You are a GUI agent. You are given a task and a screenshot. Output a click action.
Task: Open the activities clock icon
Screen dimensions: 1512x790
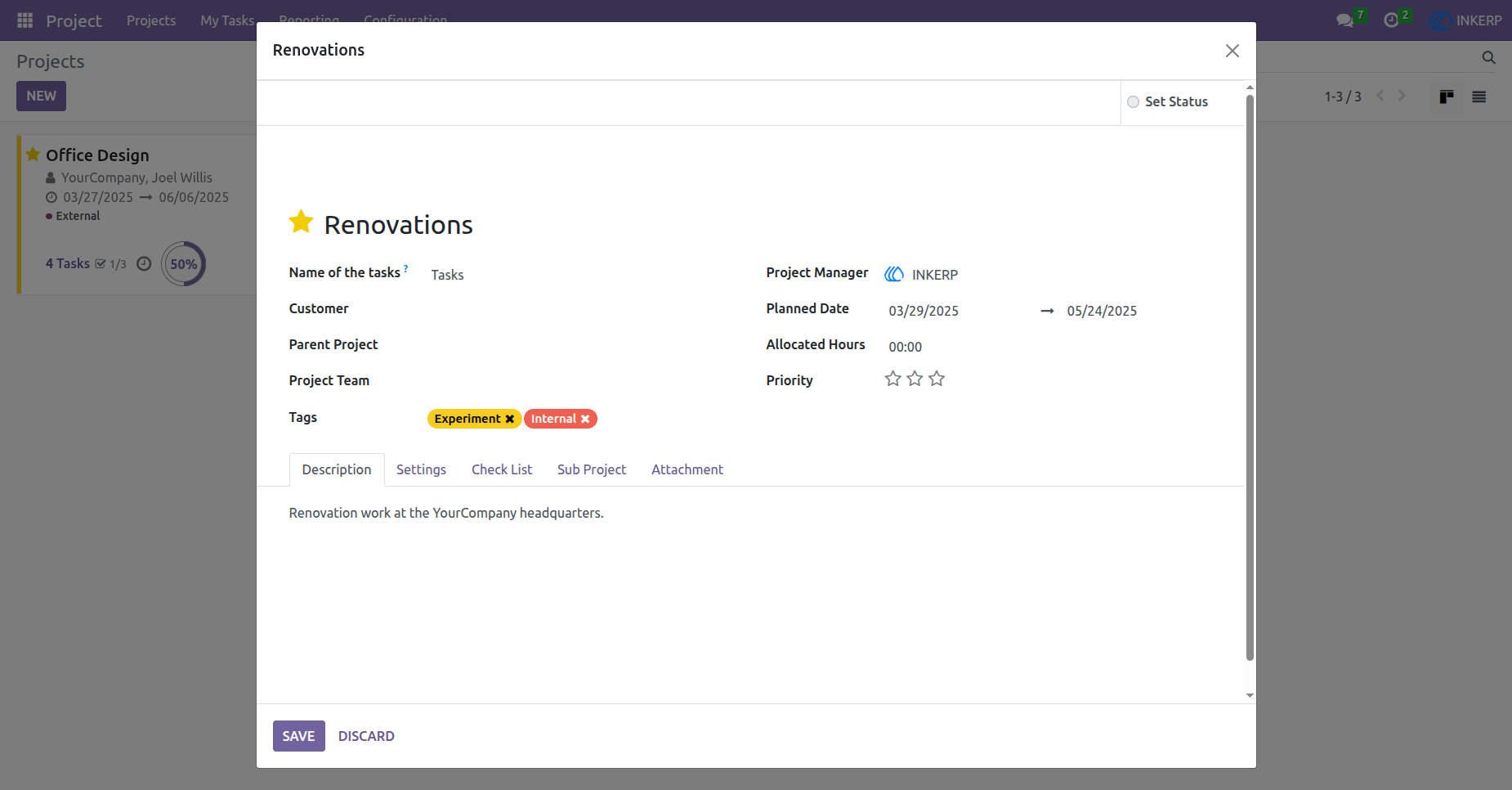1391,20
